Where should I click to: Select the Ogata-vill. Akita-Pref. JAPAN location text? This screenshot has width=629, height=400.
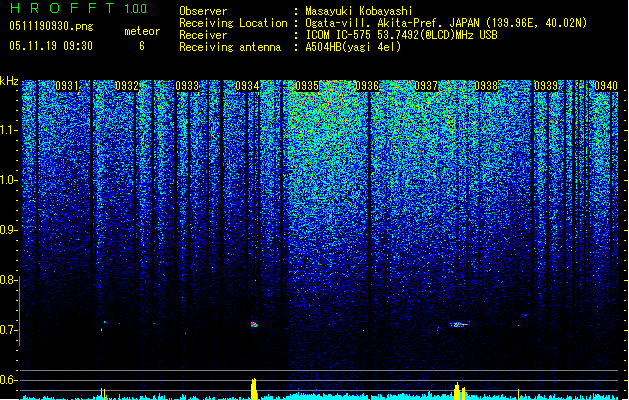click(446, 23)
